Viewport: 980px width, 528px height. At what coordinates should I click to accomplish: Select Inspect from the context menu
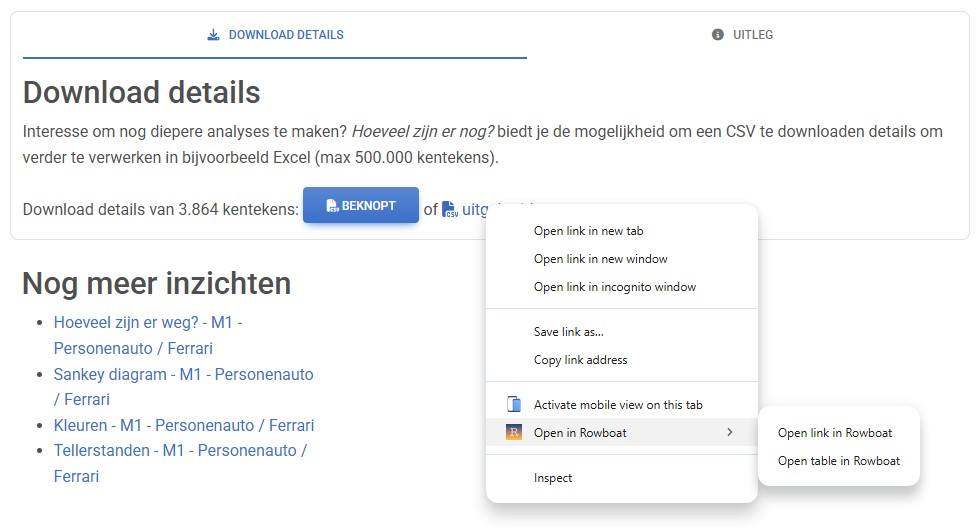pos(553,478)
